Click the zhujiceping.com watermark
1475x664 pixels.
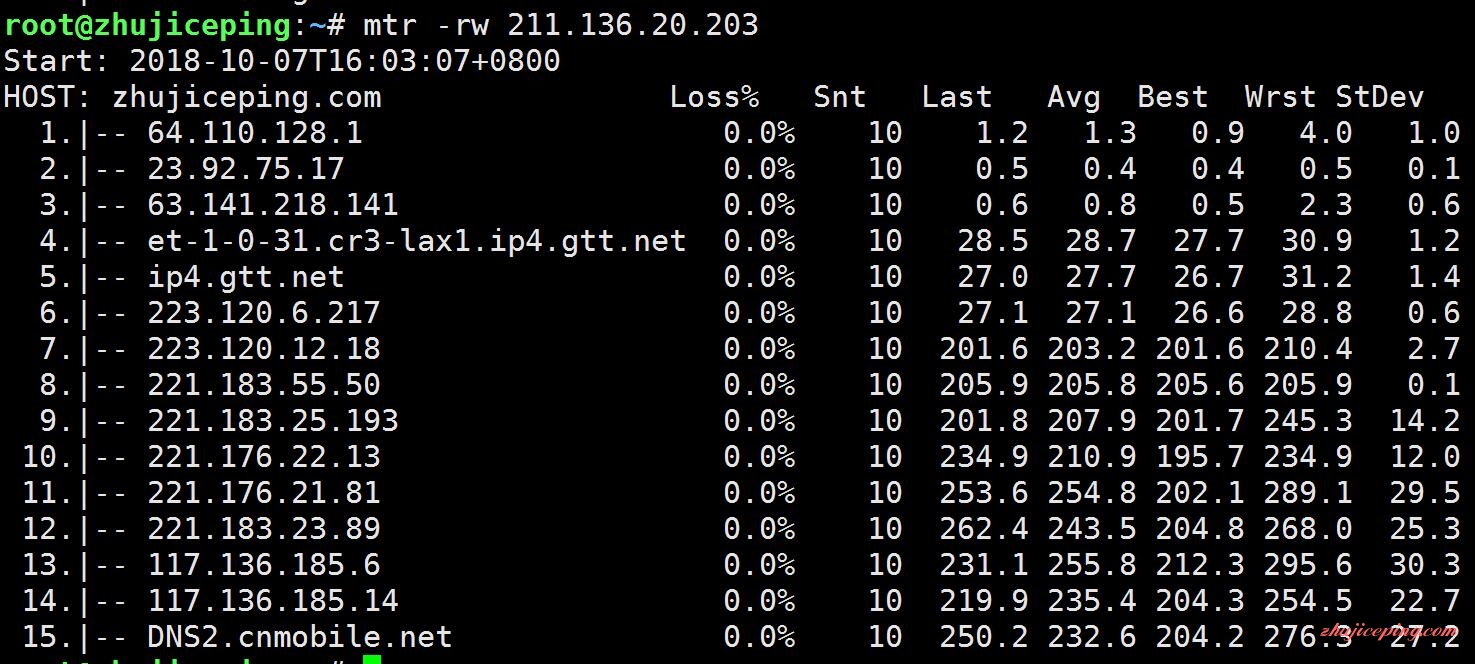[x=1389, y=631]
